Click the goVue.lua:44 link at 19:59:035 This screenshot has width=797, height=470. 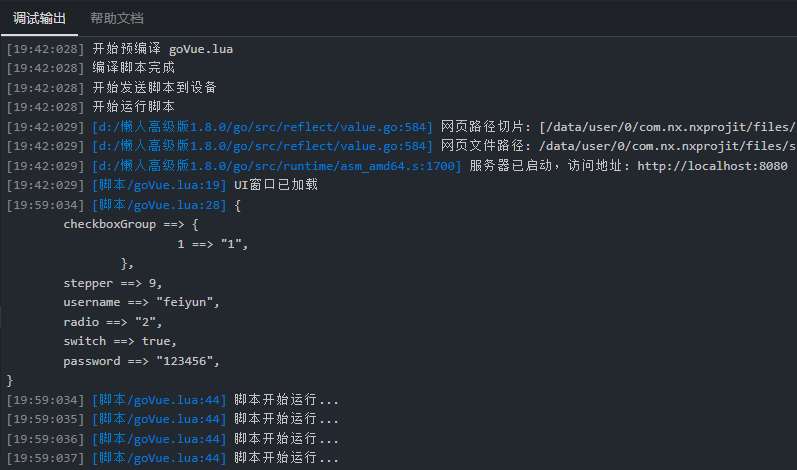pyautogui.click(x=160, y=419)
